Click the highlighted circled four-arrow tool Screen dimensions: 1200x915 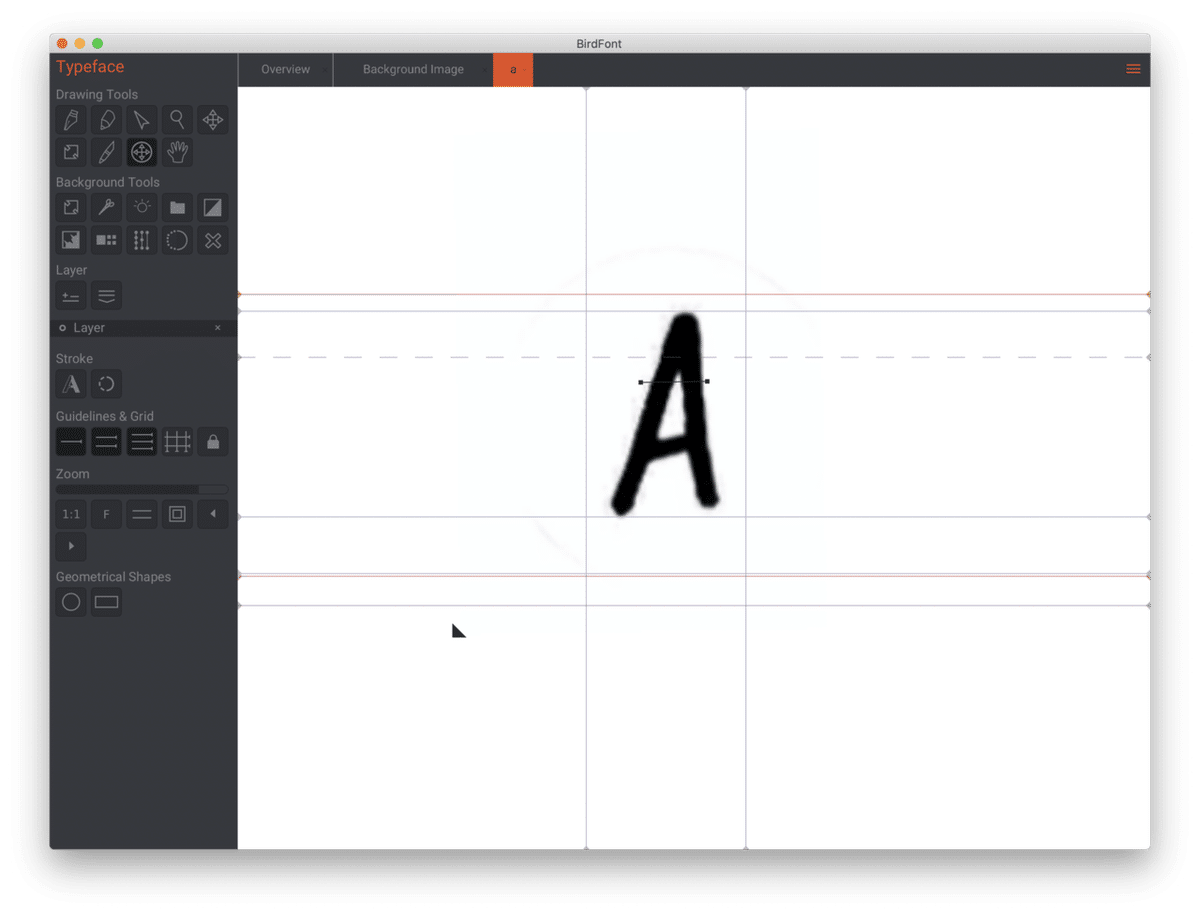tap(142, 152)
